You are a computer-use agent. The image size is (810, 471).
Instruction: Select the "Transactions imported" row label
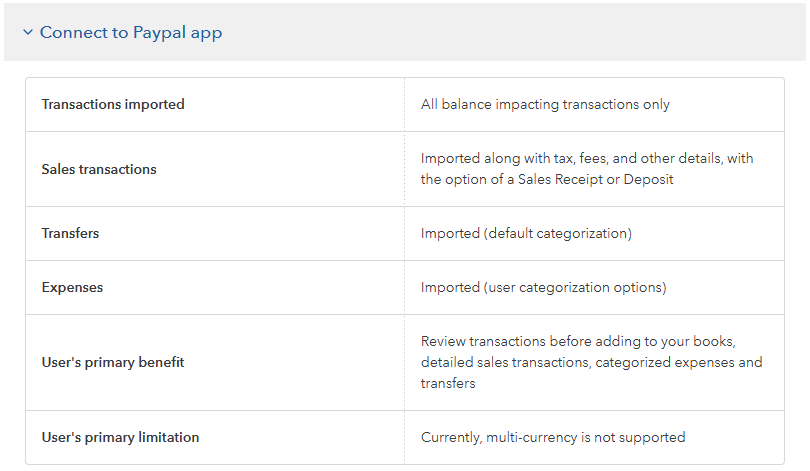point(113,105)
